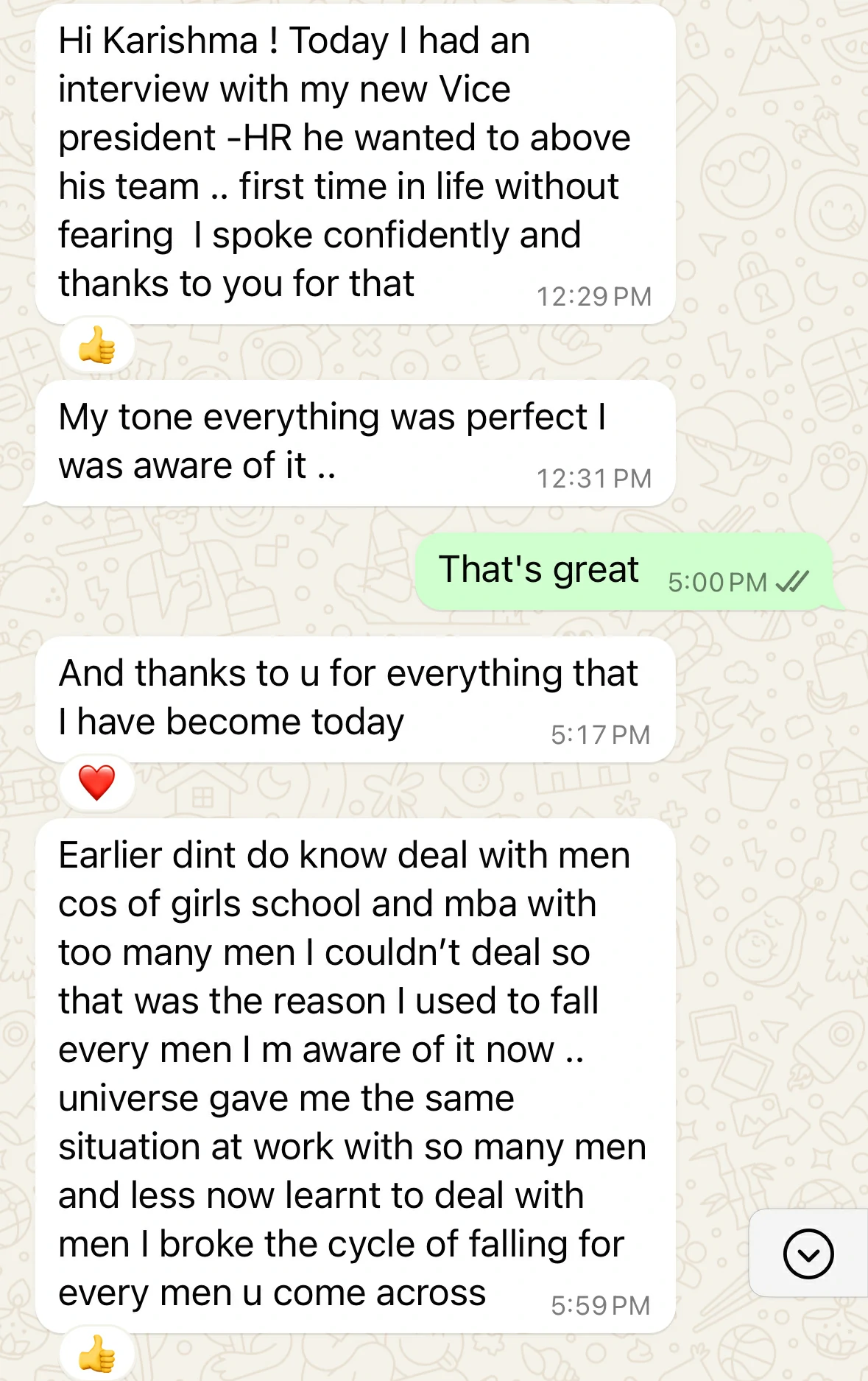The width and height of the screenshot is (868, 1381).
Task: Open thumbs-up reaction under the 5:59 PM message
Action: [97, 1354]
